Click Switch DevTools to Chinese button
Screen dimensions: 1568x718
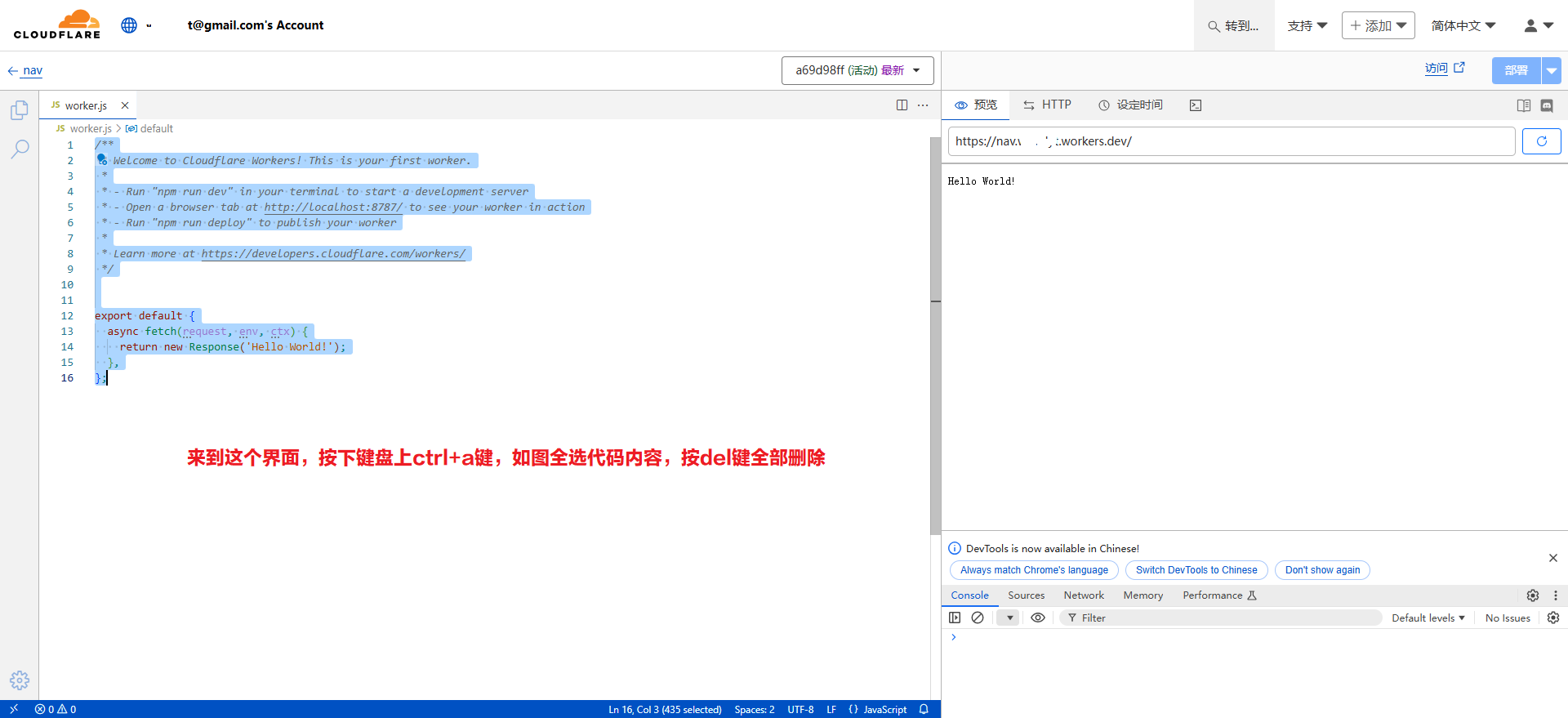[x=1196, y=570]
